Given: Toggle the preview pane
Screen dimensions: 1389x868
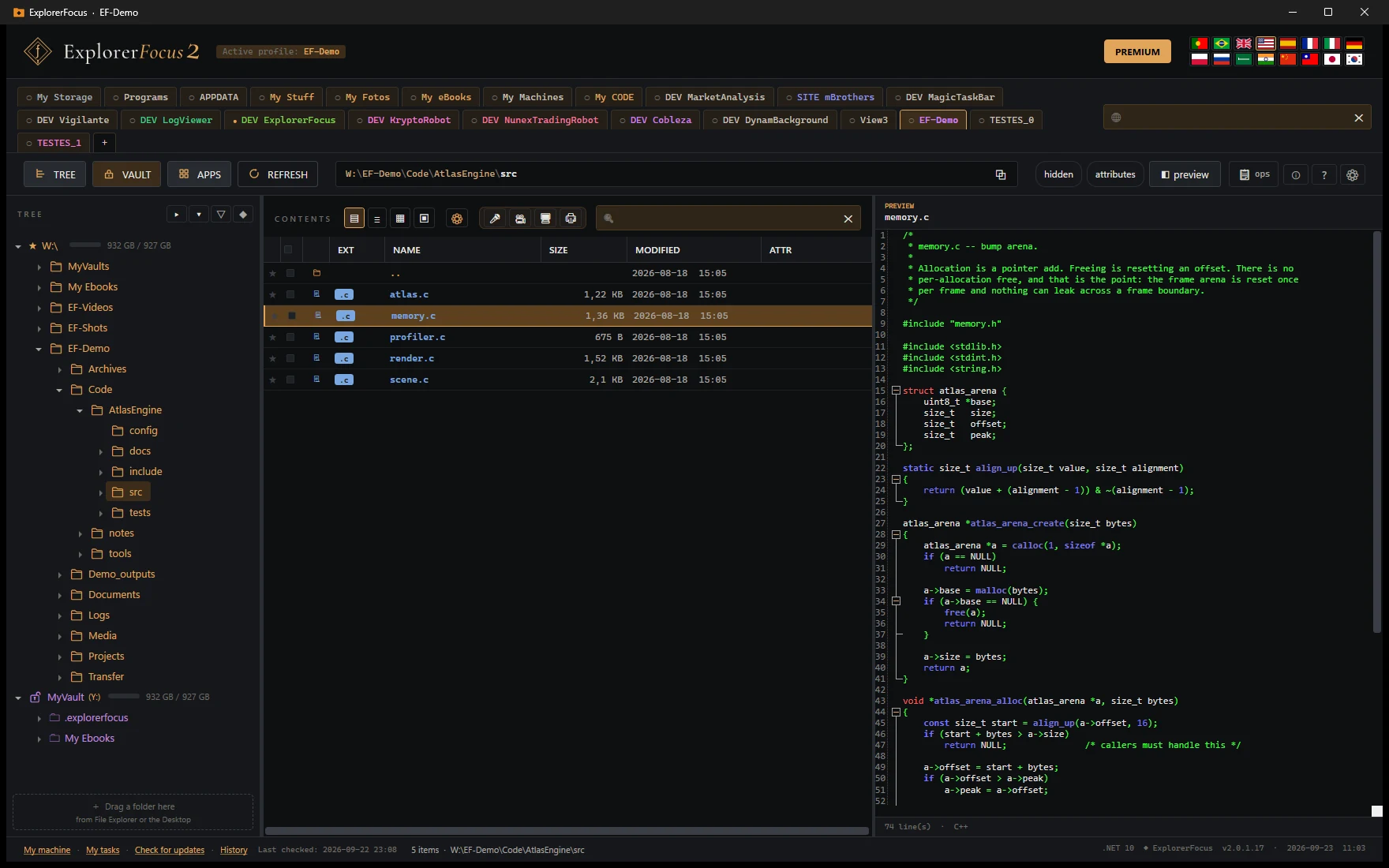Looking at the screenshot, I should pyautogui.click(x=1185, y=174).
